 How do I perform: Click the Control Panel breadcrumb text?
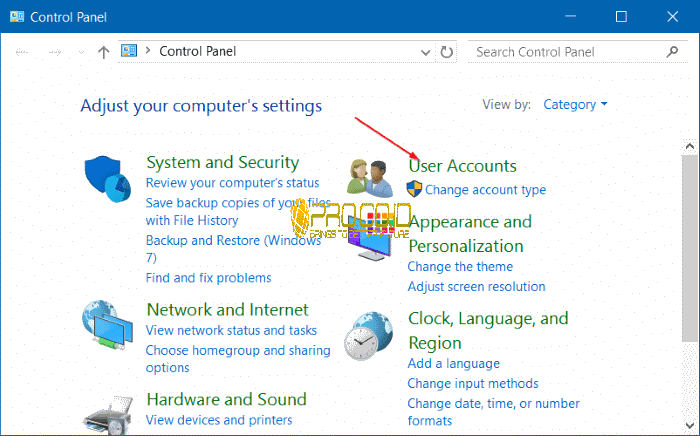pyautogui.click(x=197, y=51)
